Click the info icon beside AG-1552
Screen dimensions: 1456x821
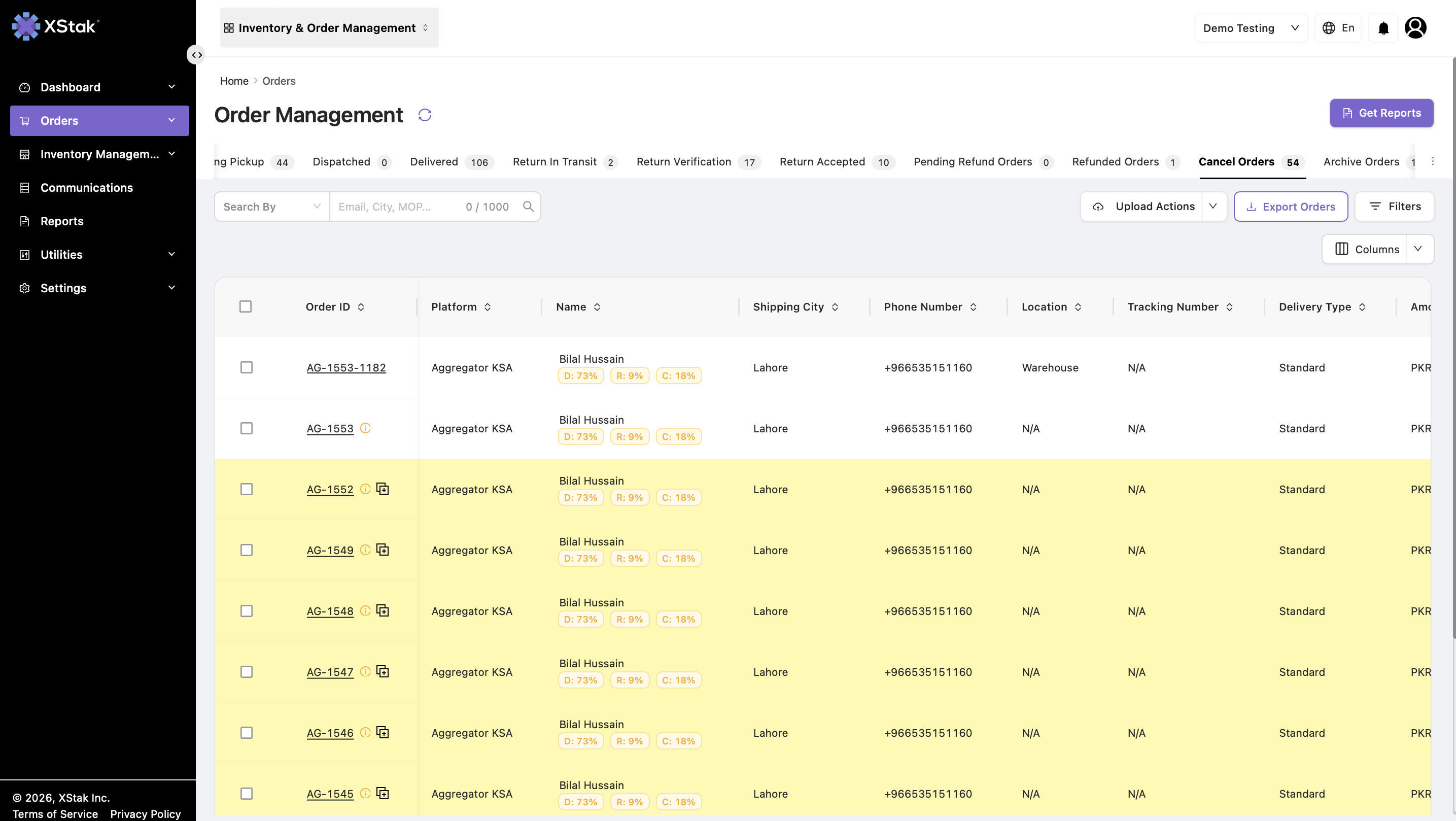coord(365,489)
